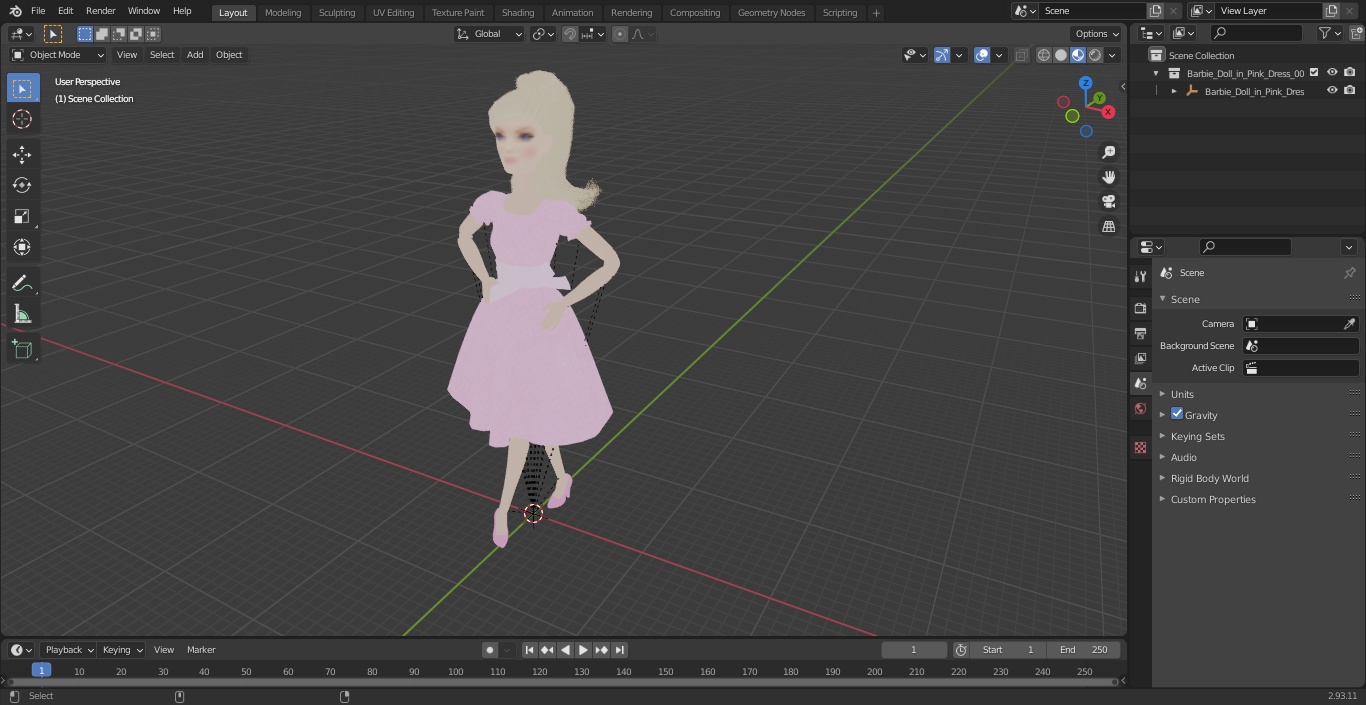Select the Scale tool

click(22, 216)
